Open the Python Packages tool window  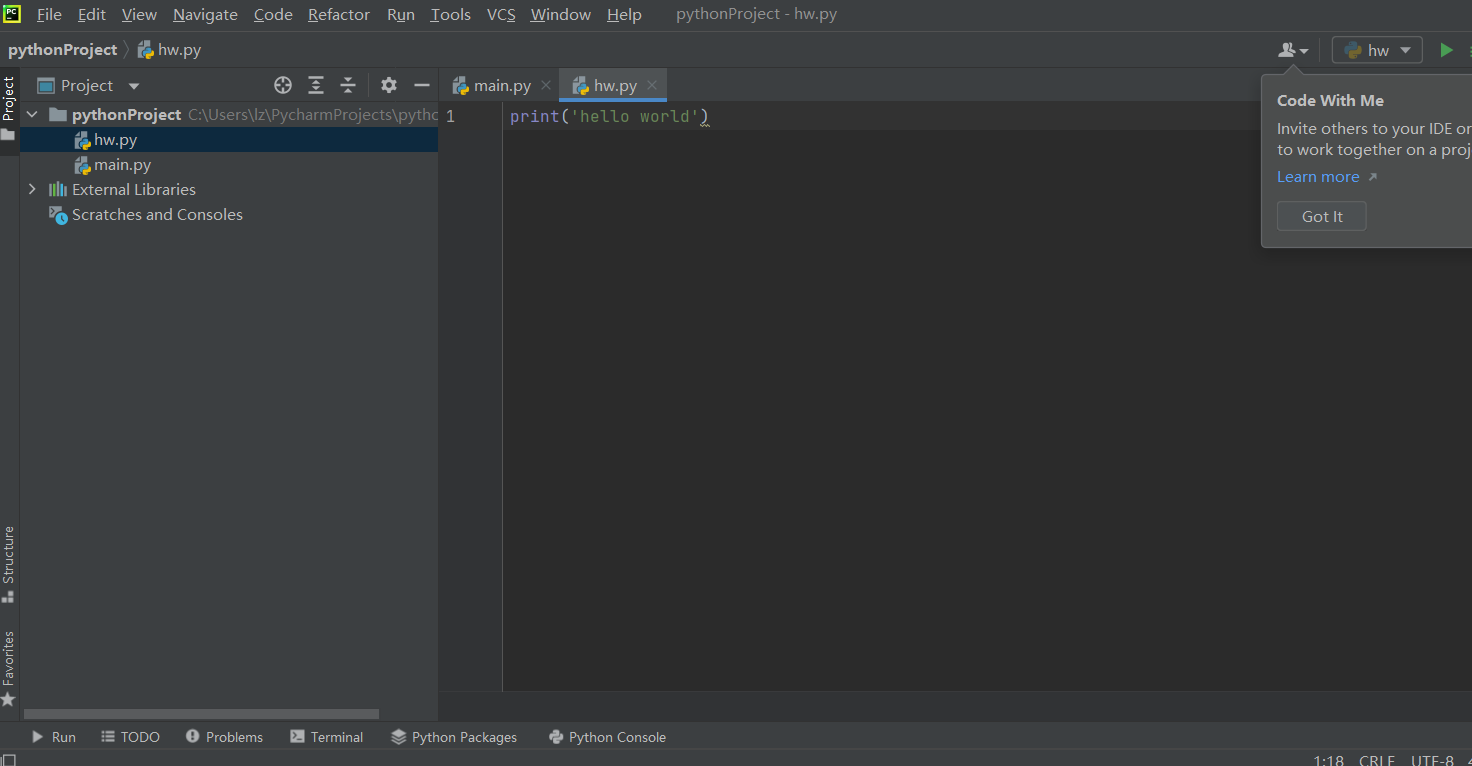[x=454, y=737]
